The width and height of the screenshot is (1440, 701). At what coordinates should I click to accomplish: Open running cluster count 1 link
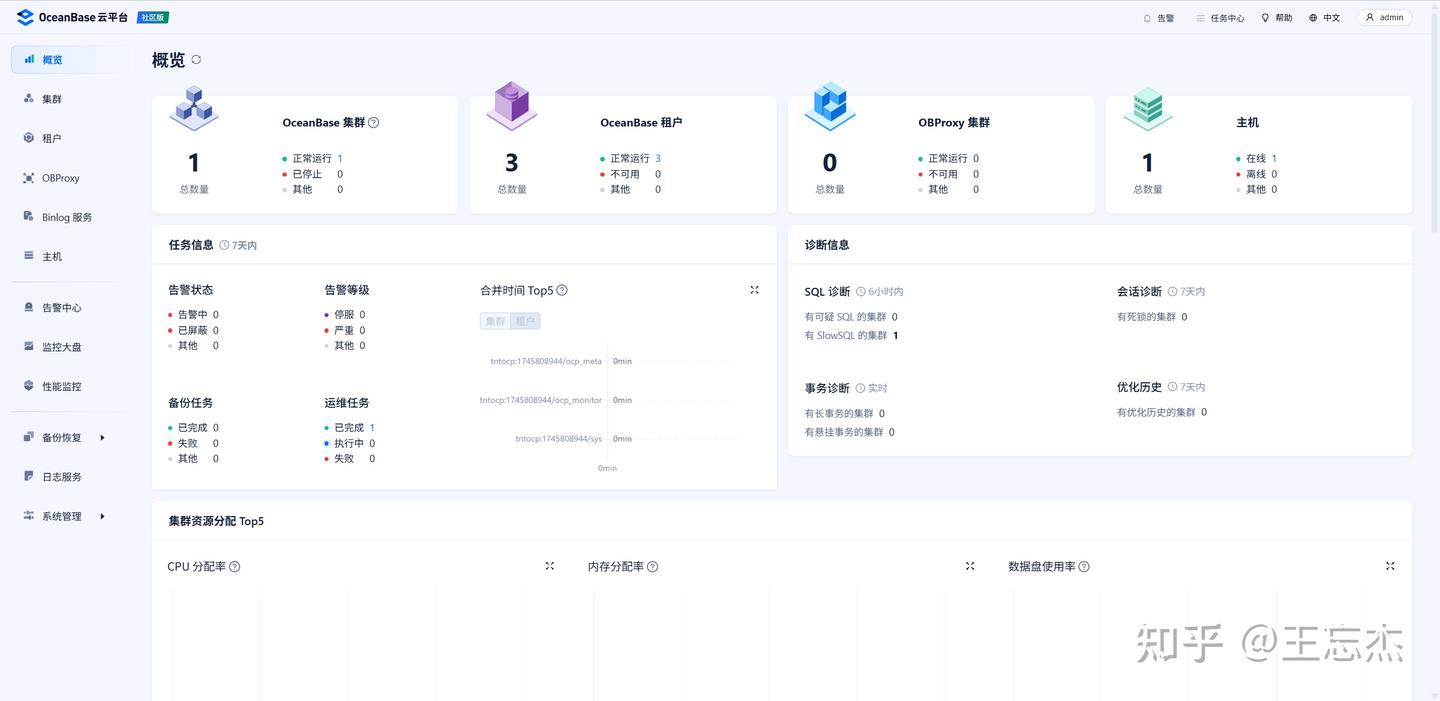pyautogui.click(x=340, y=158)
